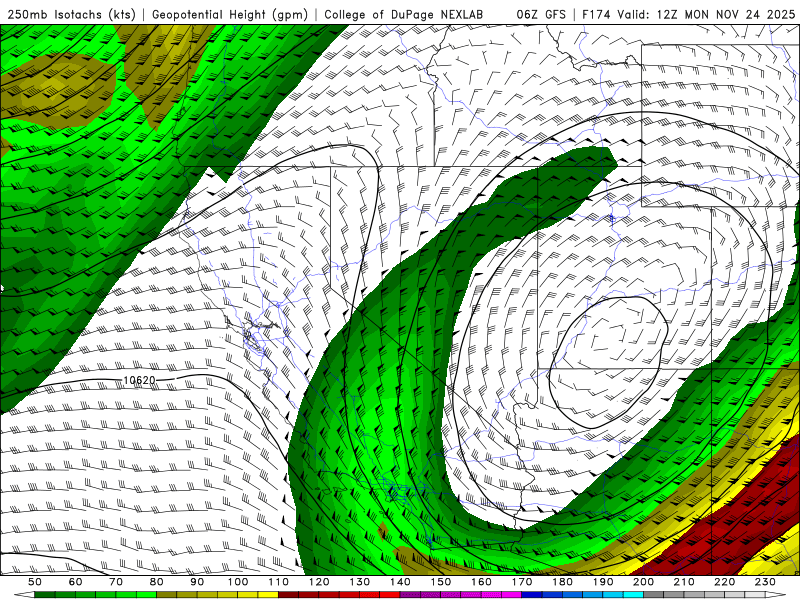Click the '140' color scale label

pyautogui.click(x=400, y=582)
